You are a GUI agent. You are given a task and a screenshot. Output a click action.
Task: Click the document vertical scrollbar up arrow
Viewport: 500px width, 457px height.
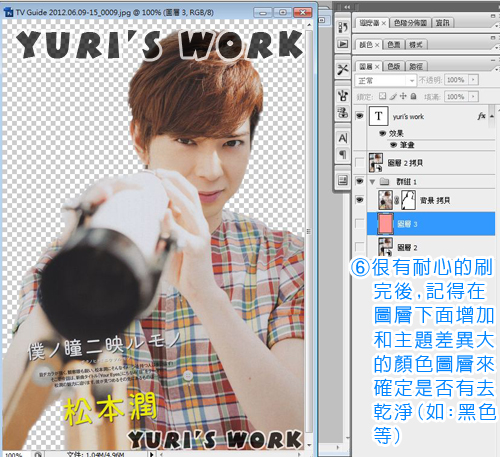pyautogui.click(x=309, y=25)
